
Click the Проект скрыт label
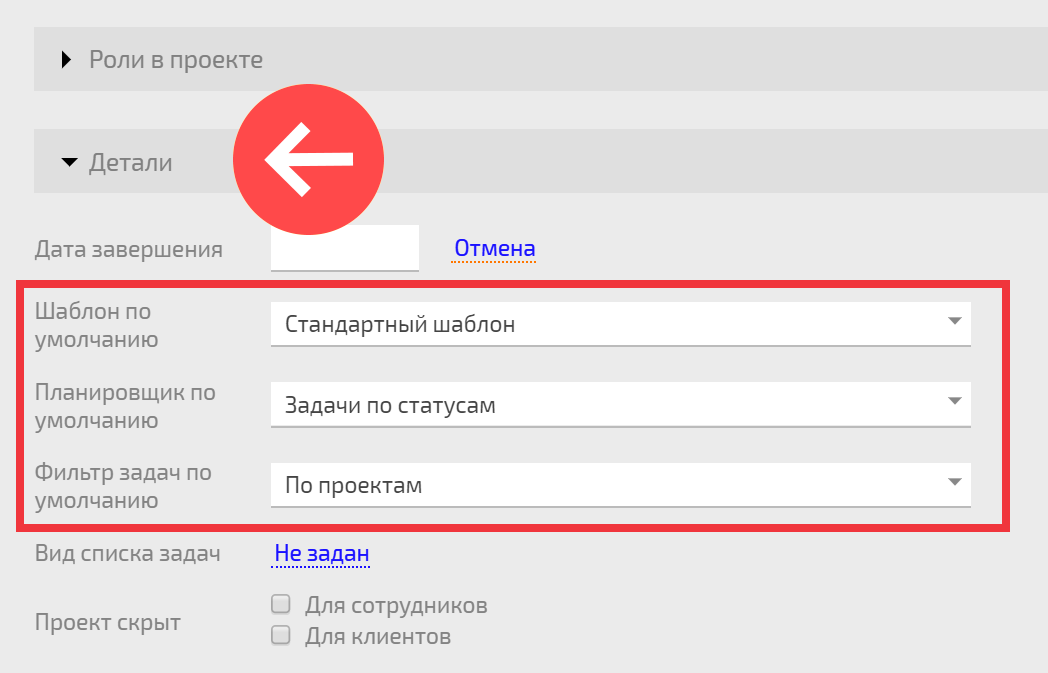[108, 622]
